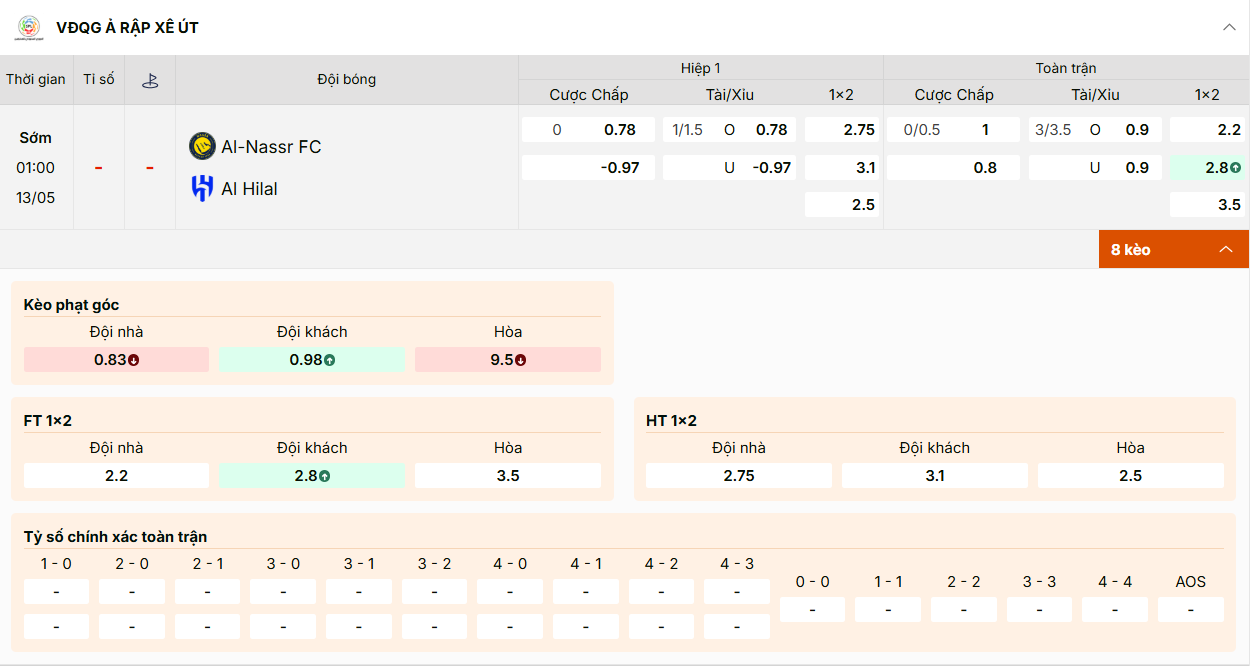Viewport: 1250px width, 666px height.
Task: Choose Kèo phạt góc Đội nhà 0.83
Action: 116,360
